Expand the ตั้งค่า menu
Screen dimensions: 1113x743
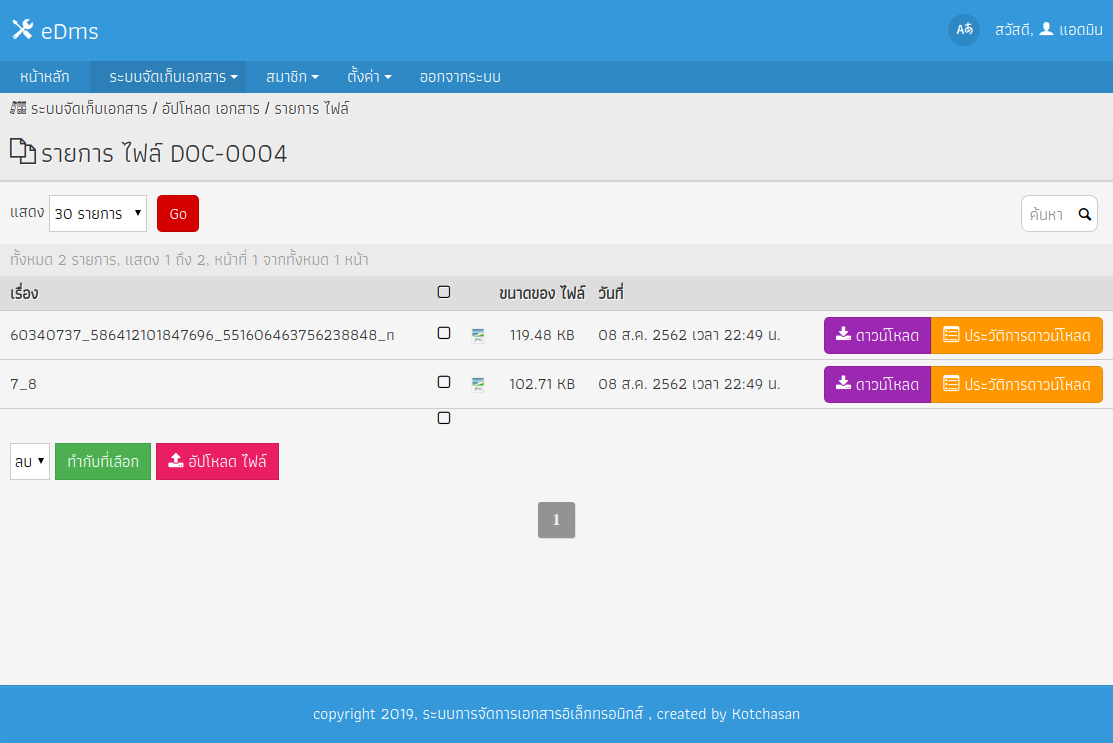(x=369, y=77)
